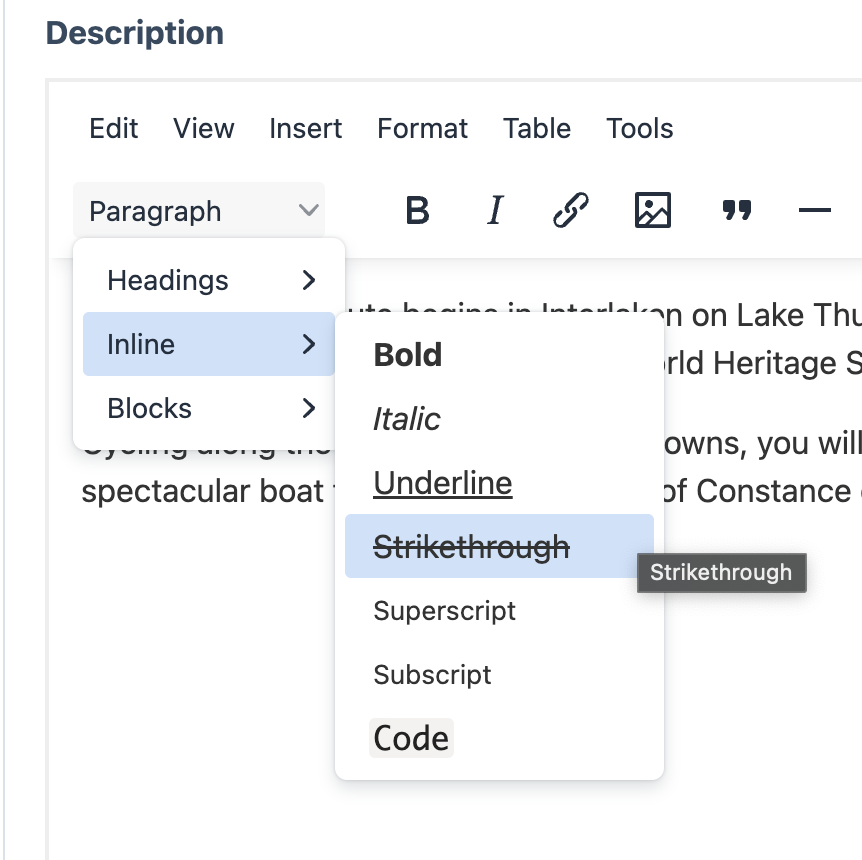862x860 pixels.
Task: Apply Superscript inline format
Action: click(x=445, y=611)
